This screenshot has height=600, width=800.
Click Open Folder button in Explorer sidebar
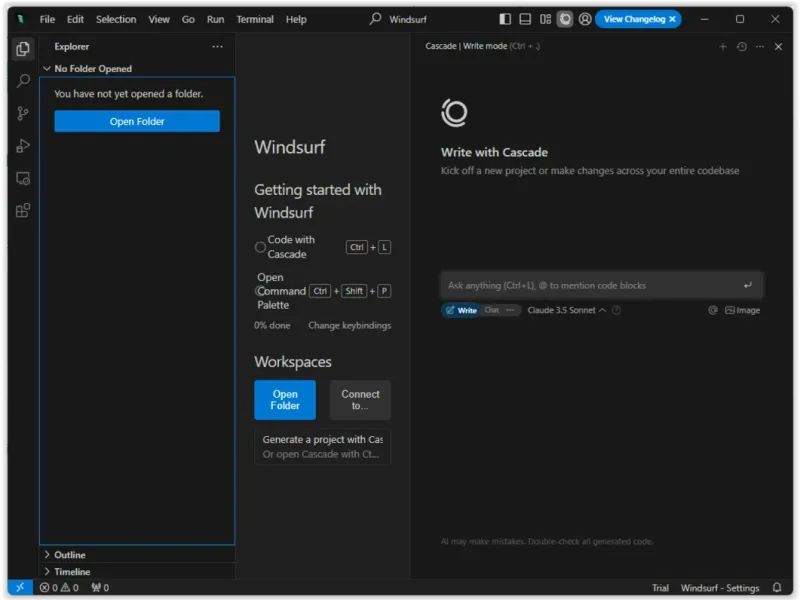pos(137,121)
